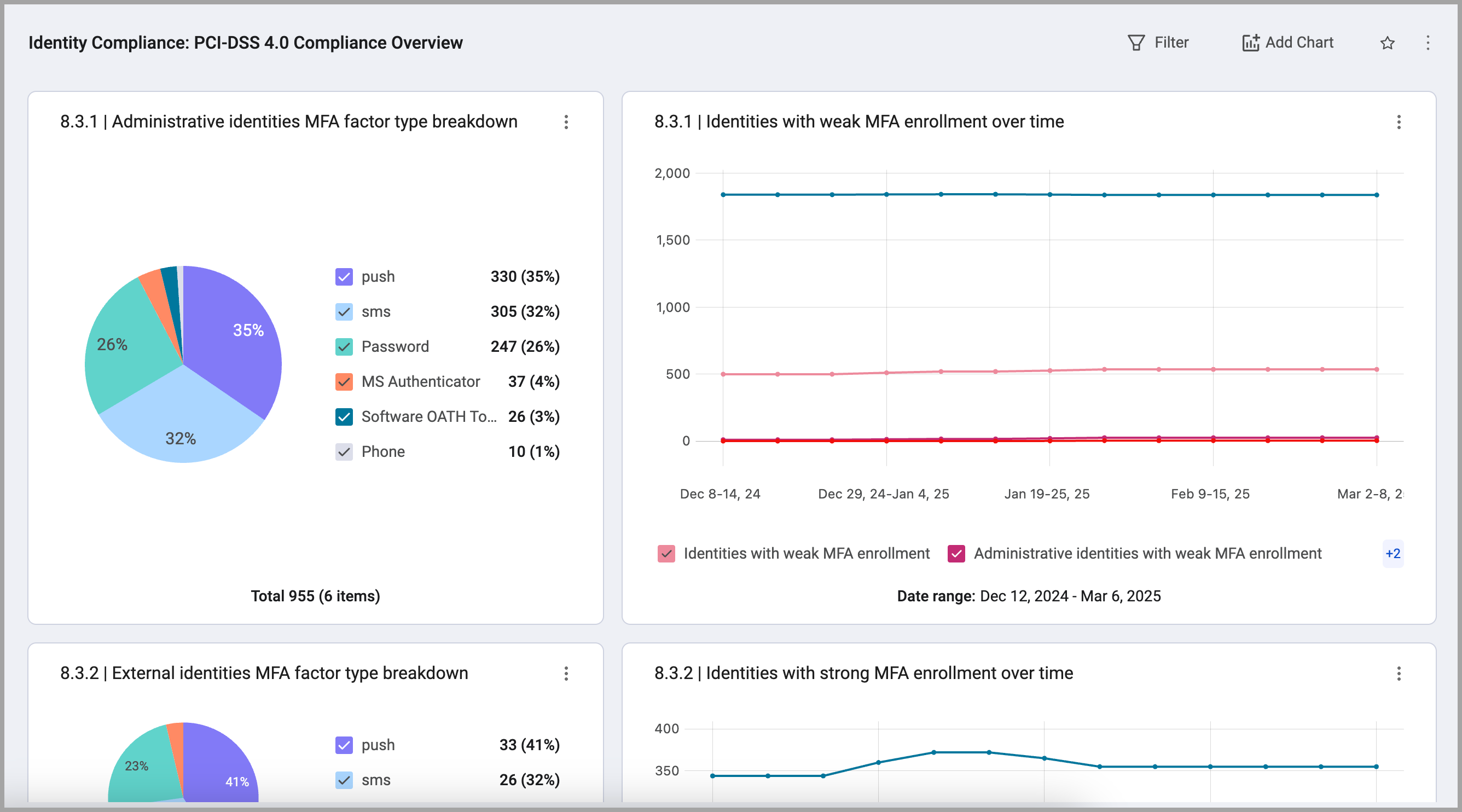
Task: Star this dashboard as favorite
Action: point(1387,43)
